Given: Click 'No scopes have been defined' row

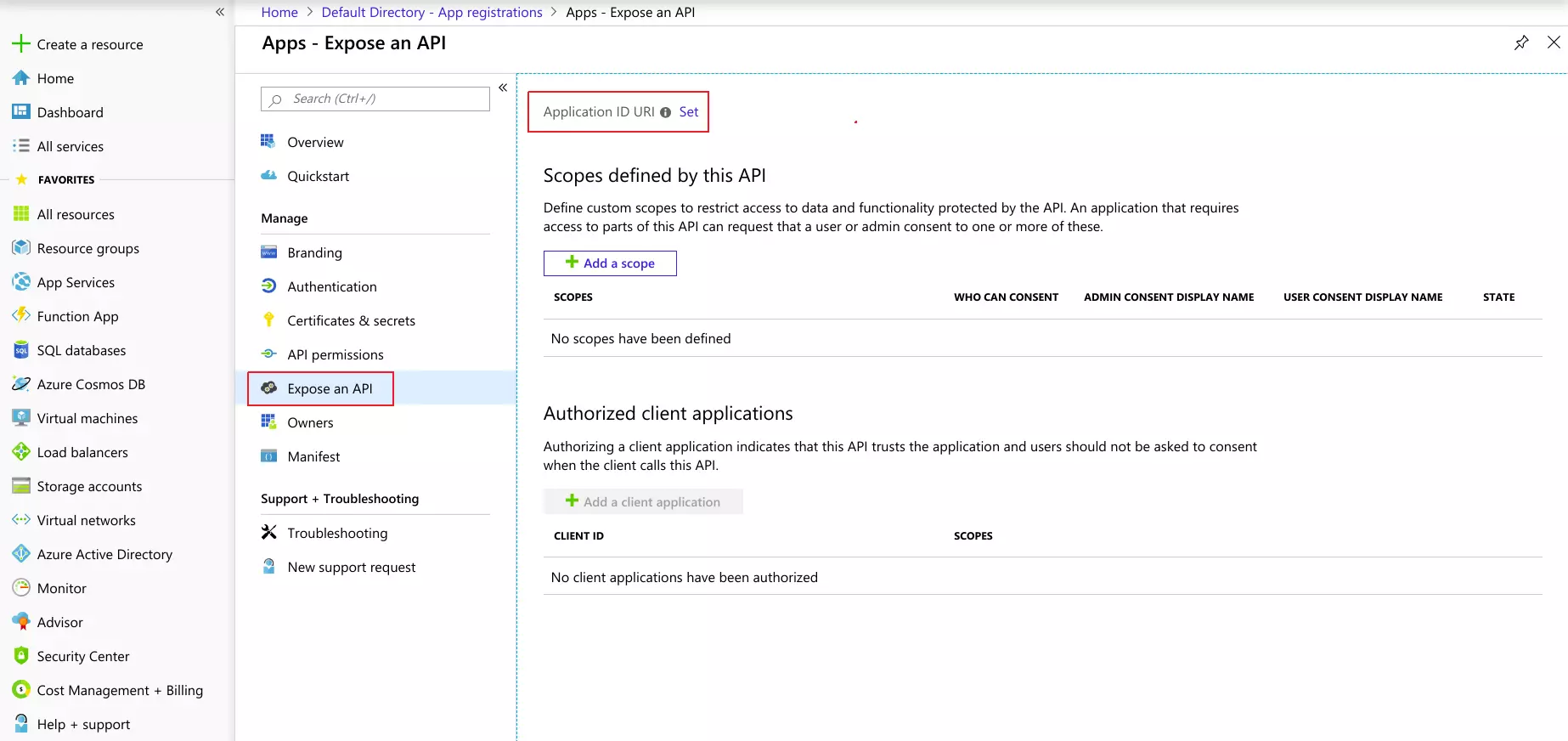Looking at the screenshot, I should [x=1043, y=338].
